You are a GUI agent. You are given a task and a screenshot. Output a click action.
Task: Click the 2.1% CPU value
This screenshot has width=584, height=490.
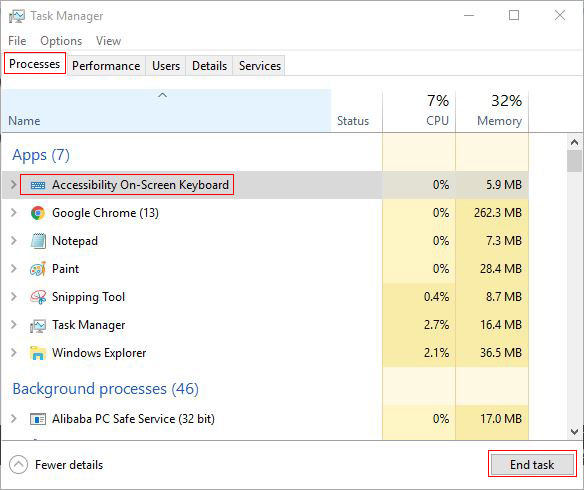437,353
